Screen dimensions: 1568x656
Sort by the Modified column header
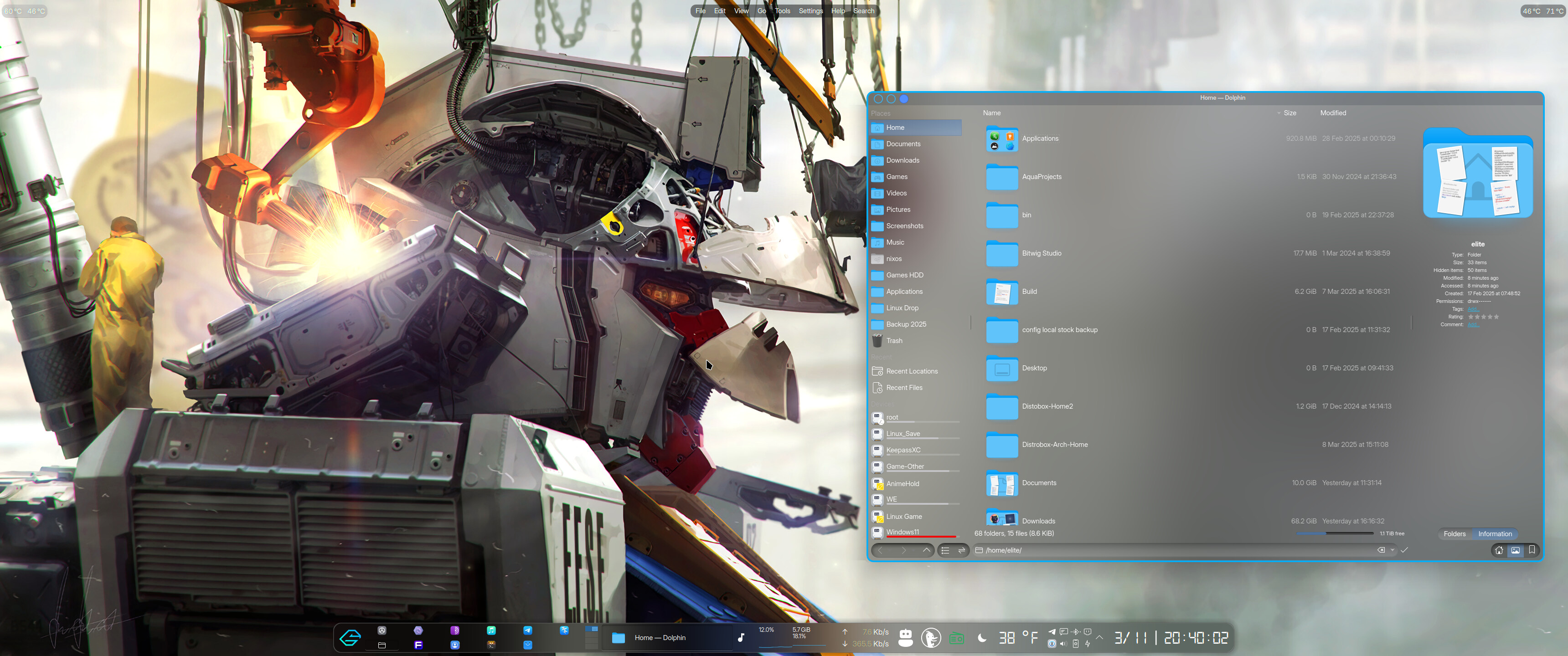click(1333, 113)
